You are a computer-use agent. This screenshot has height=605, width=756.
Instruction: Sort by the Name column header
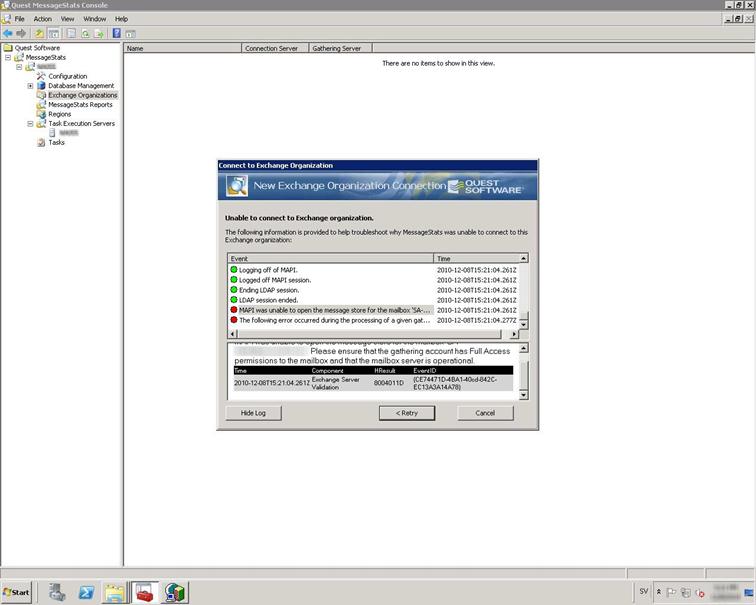[x=182, y=48]
